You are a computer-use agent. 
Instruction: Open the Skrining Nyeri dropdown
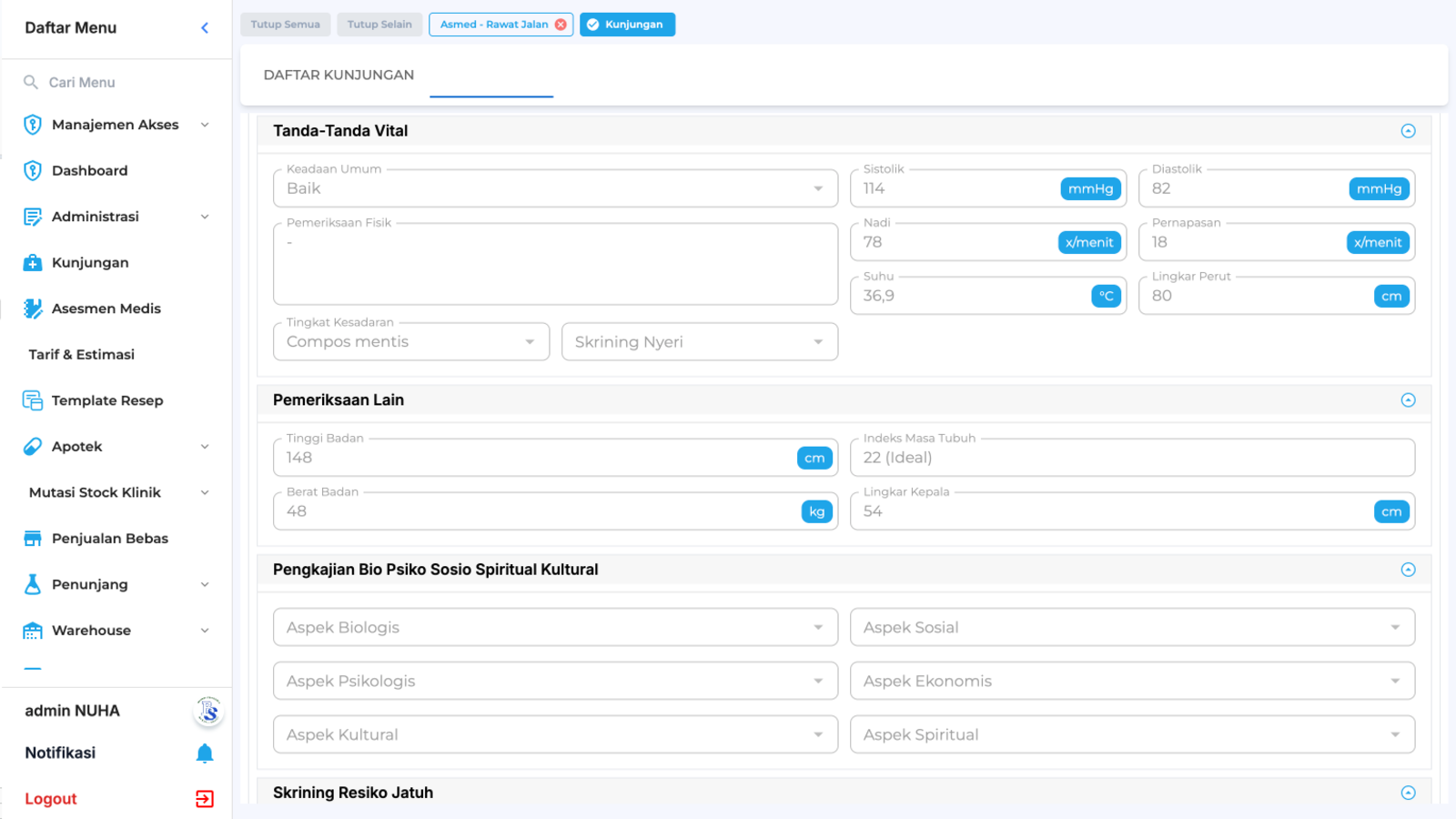(x=700, y=342)
